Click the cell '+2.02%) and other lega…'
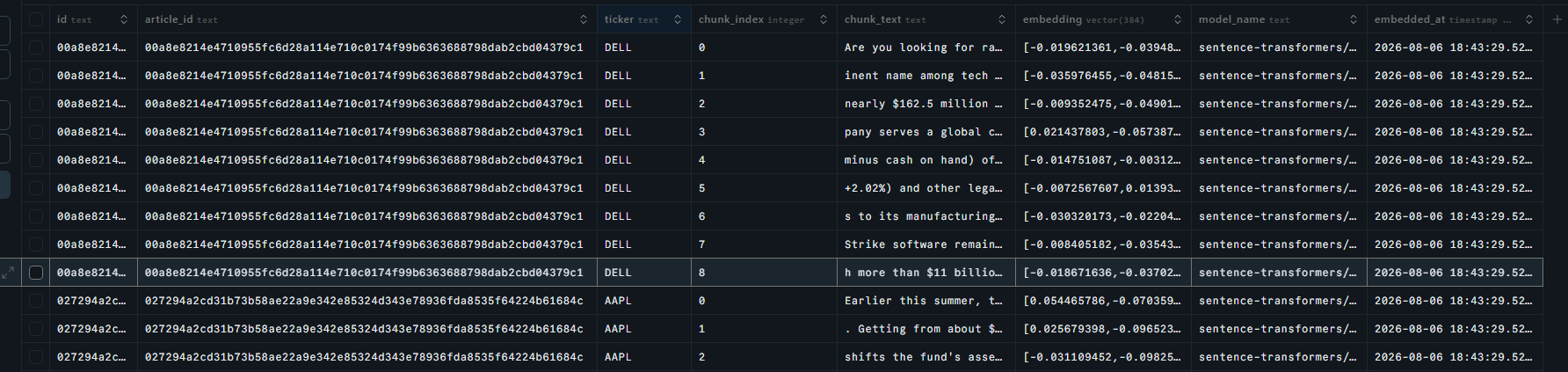This screenshot has height=372, width=1568. pos(926,188)
